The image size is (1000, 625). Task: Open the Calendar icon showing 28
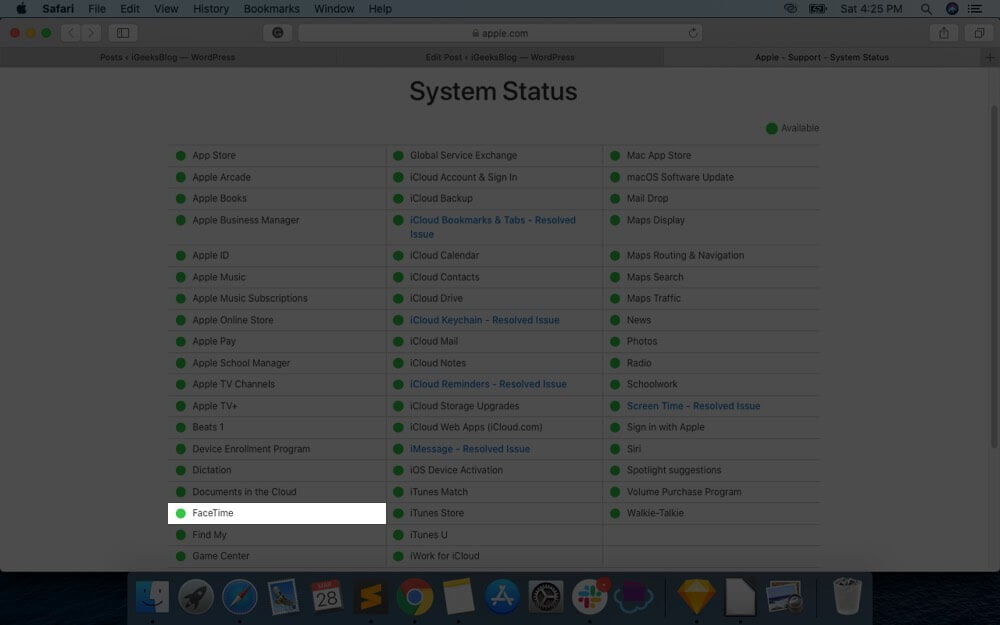click(x=327, y=597)
